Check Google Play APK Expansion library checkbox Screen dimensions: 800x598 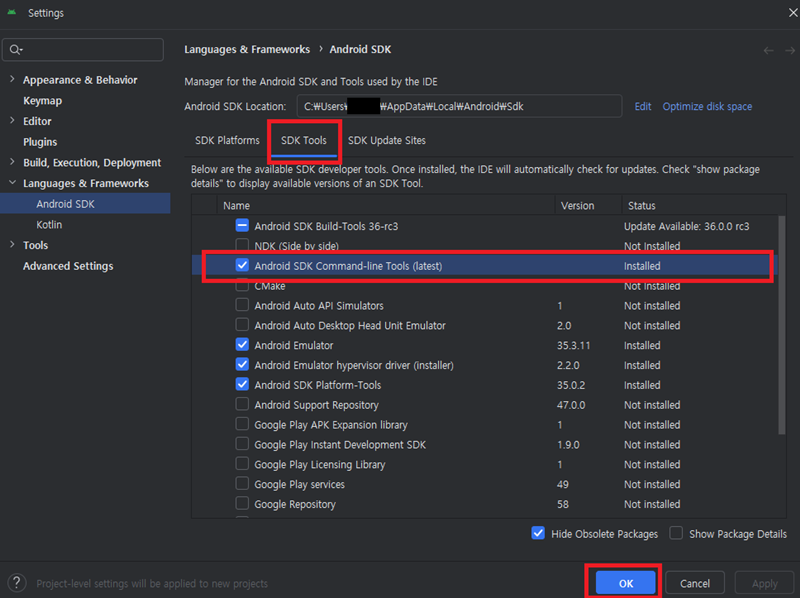[x=242, y=425]
